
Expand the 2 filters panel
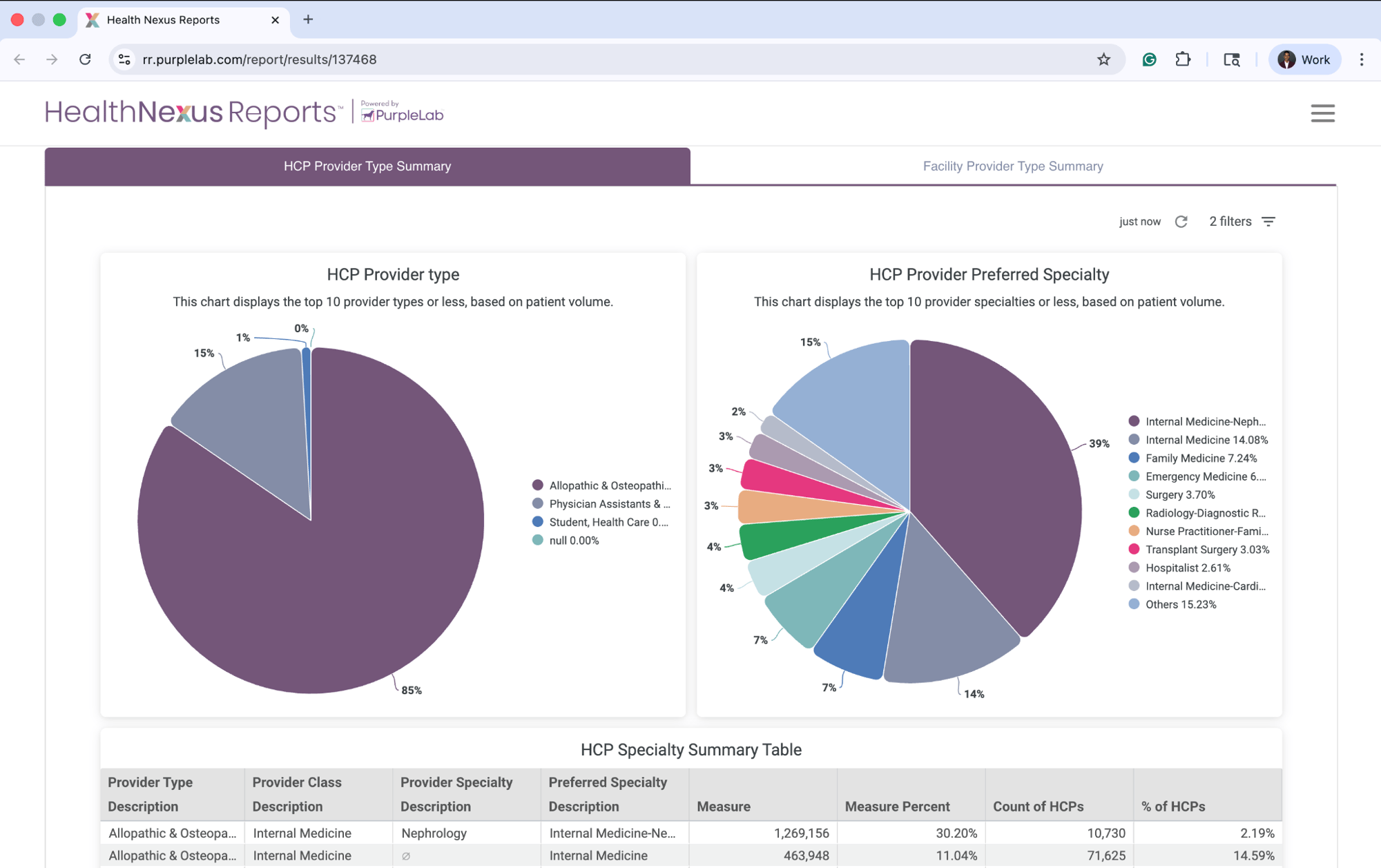tap(1230, 222)
